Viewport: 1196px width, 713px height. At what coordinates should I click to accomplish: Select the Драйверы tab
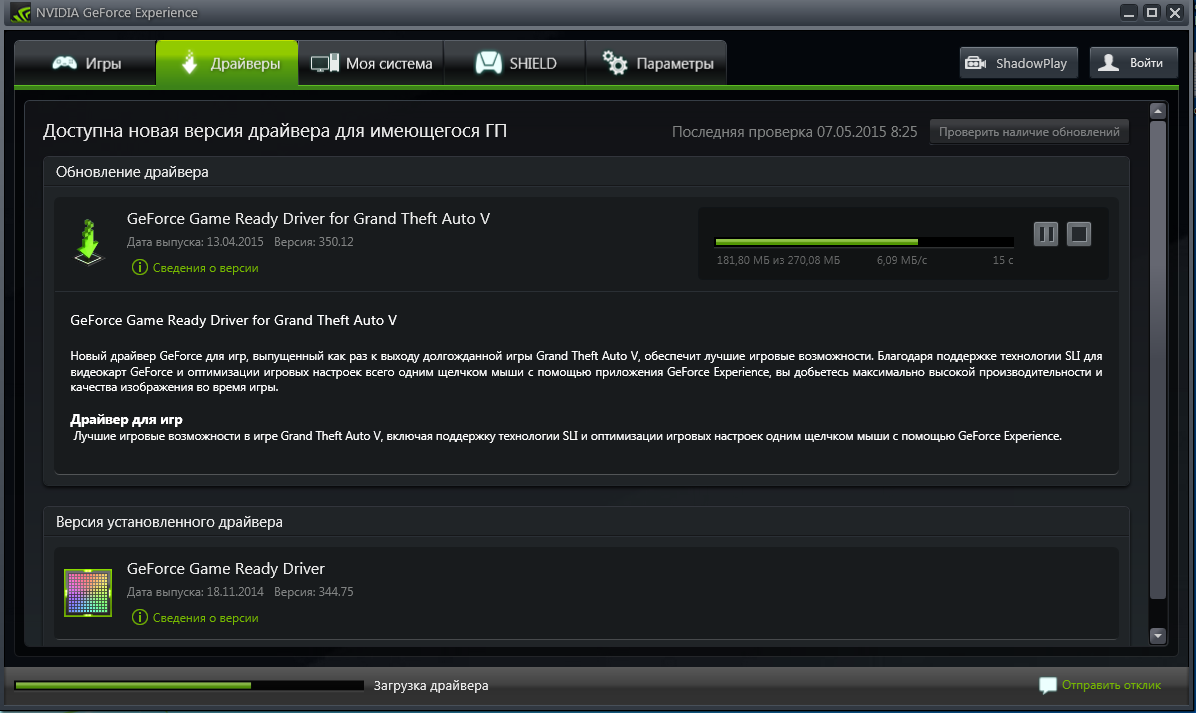227,63
